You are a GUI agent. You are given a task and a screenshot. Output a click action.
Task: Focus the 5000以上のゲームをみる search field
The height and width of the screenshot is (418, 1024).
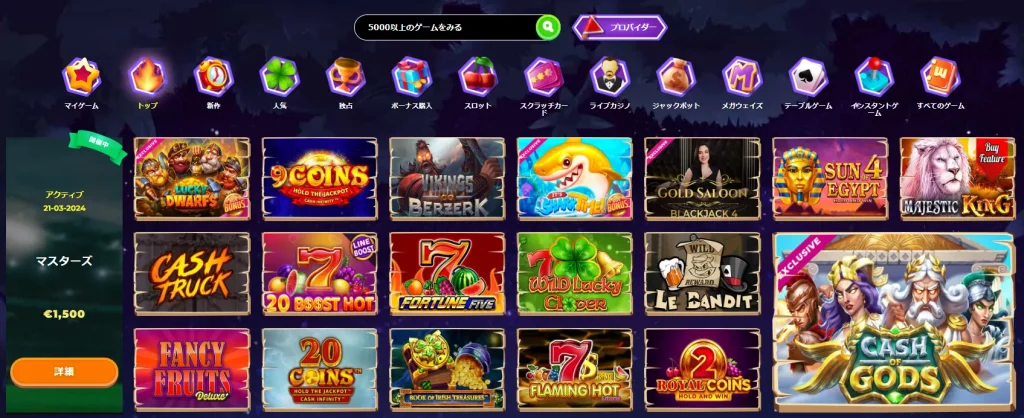(x=445, y=27)
